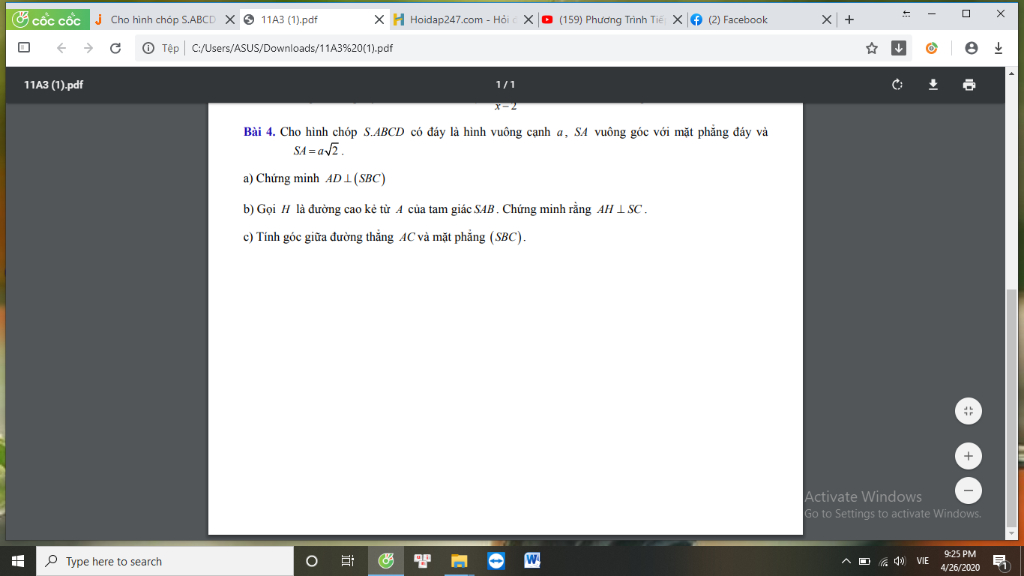This screenshot has height=576, width=1024.
Task: Close the '11A3 (1).pdf' tab
Action: (379, 20)
